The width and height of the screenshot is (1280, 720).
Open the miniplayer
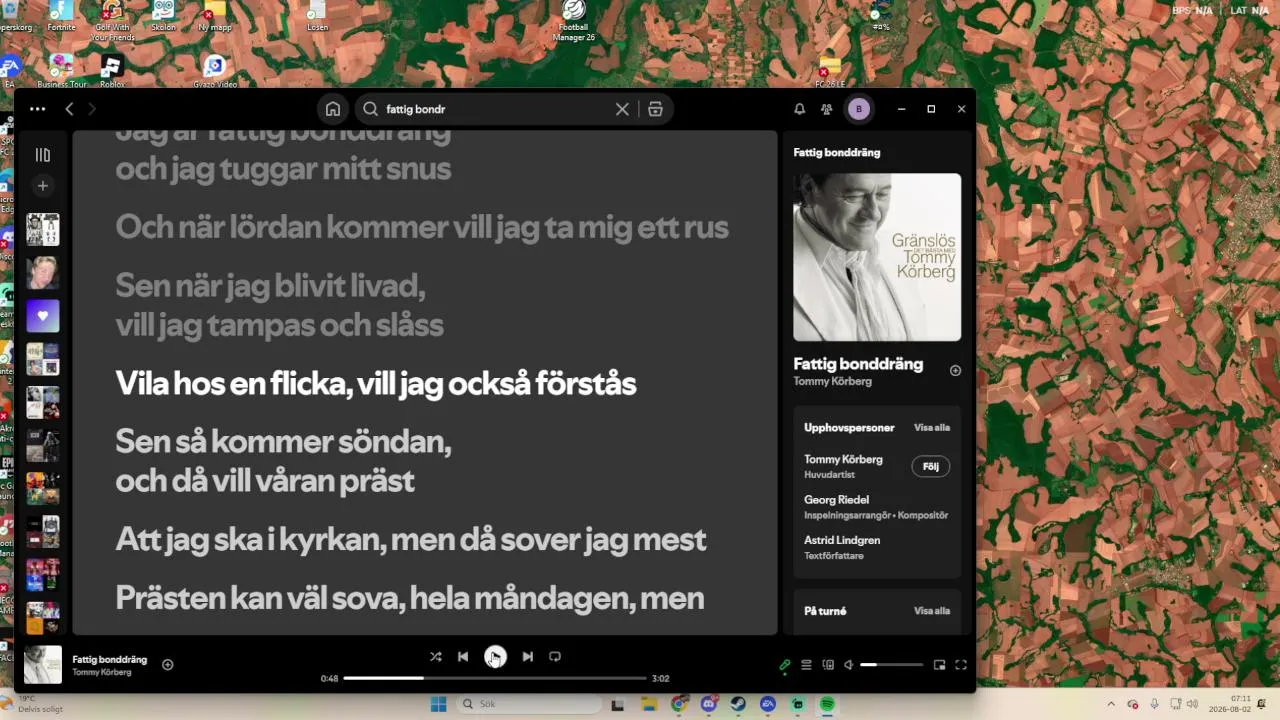point(939,665)
